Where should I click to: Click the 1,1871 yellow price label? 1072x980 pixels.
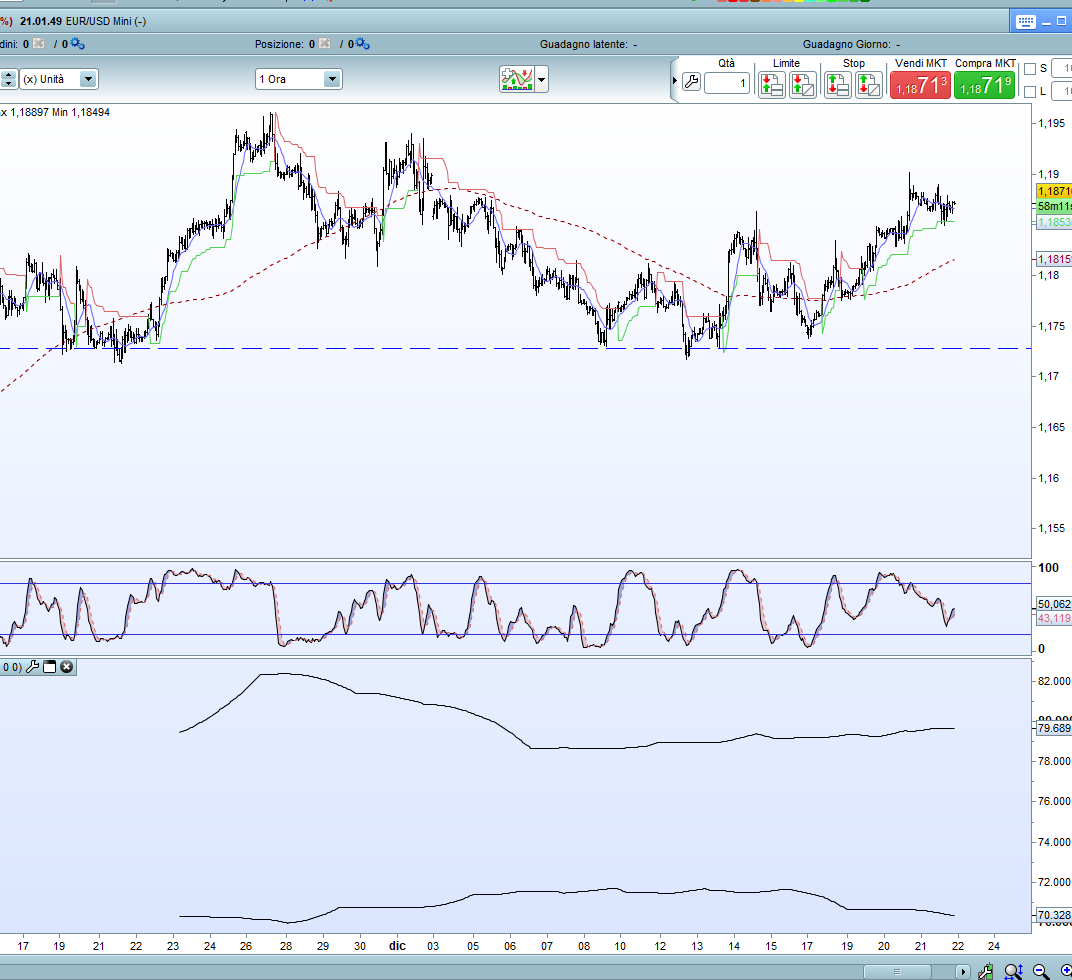click(x=1054, y=191)
